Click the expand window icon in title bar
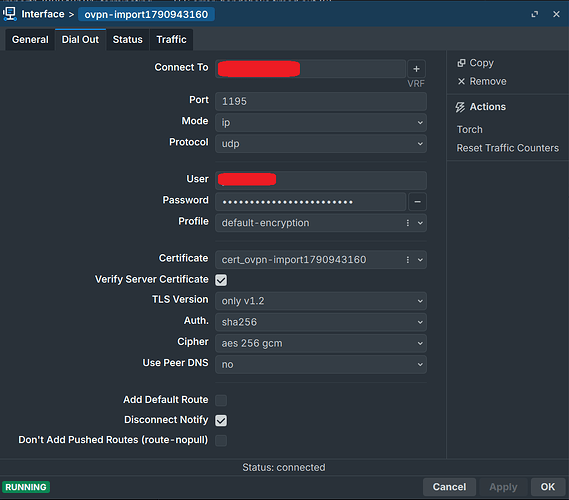The height and width of the screenshot is (500, 569). coord(535,14)
